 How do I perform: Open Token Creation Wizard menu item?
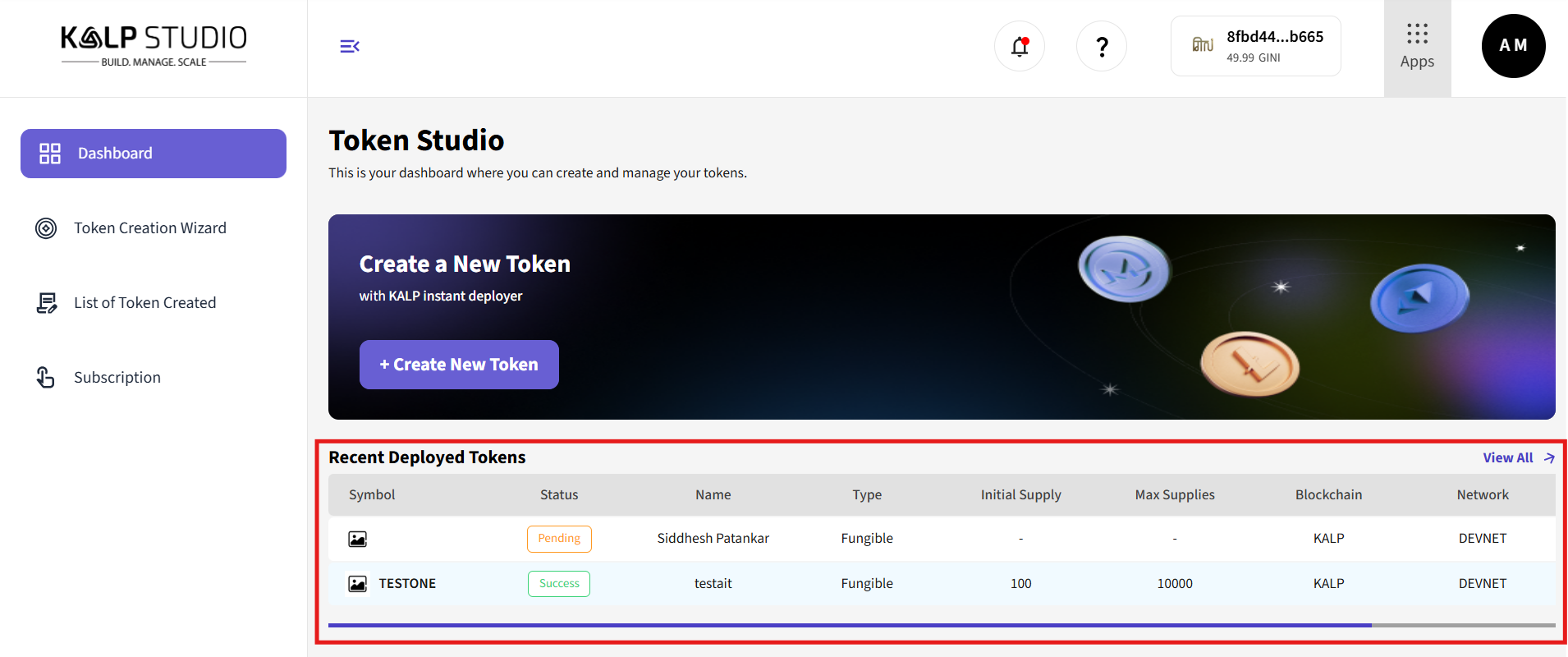pos(150,228)
